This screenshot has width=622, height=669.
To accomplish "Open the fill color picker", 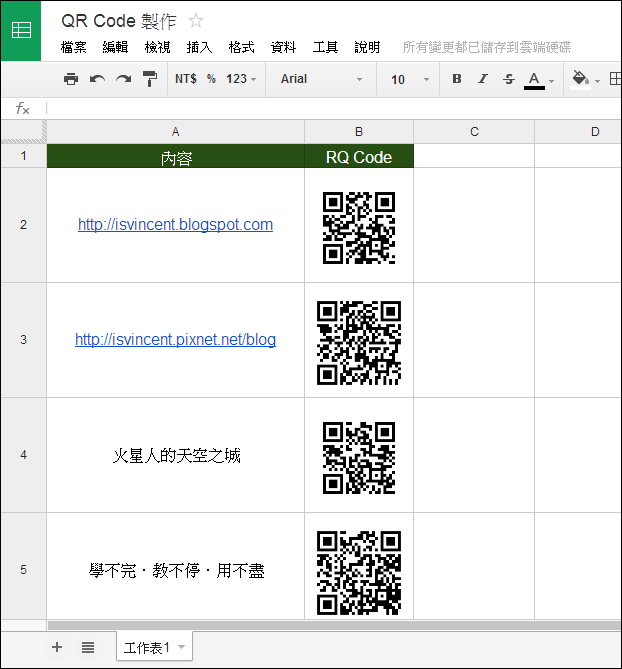I will [580, 79].
